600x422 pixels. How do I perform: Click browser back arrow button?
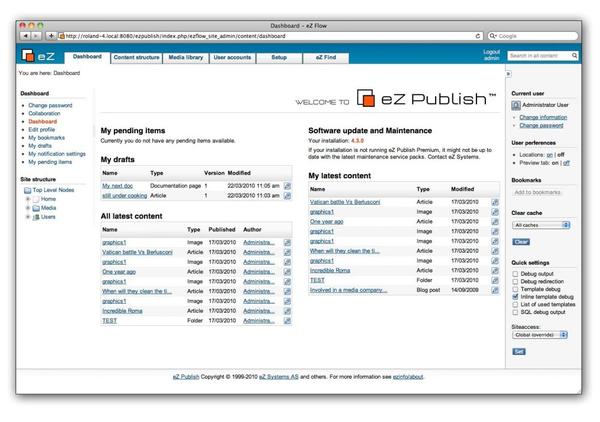(x=25, y=36)
